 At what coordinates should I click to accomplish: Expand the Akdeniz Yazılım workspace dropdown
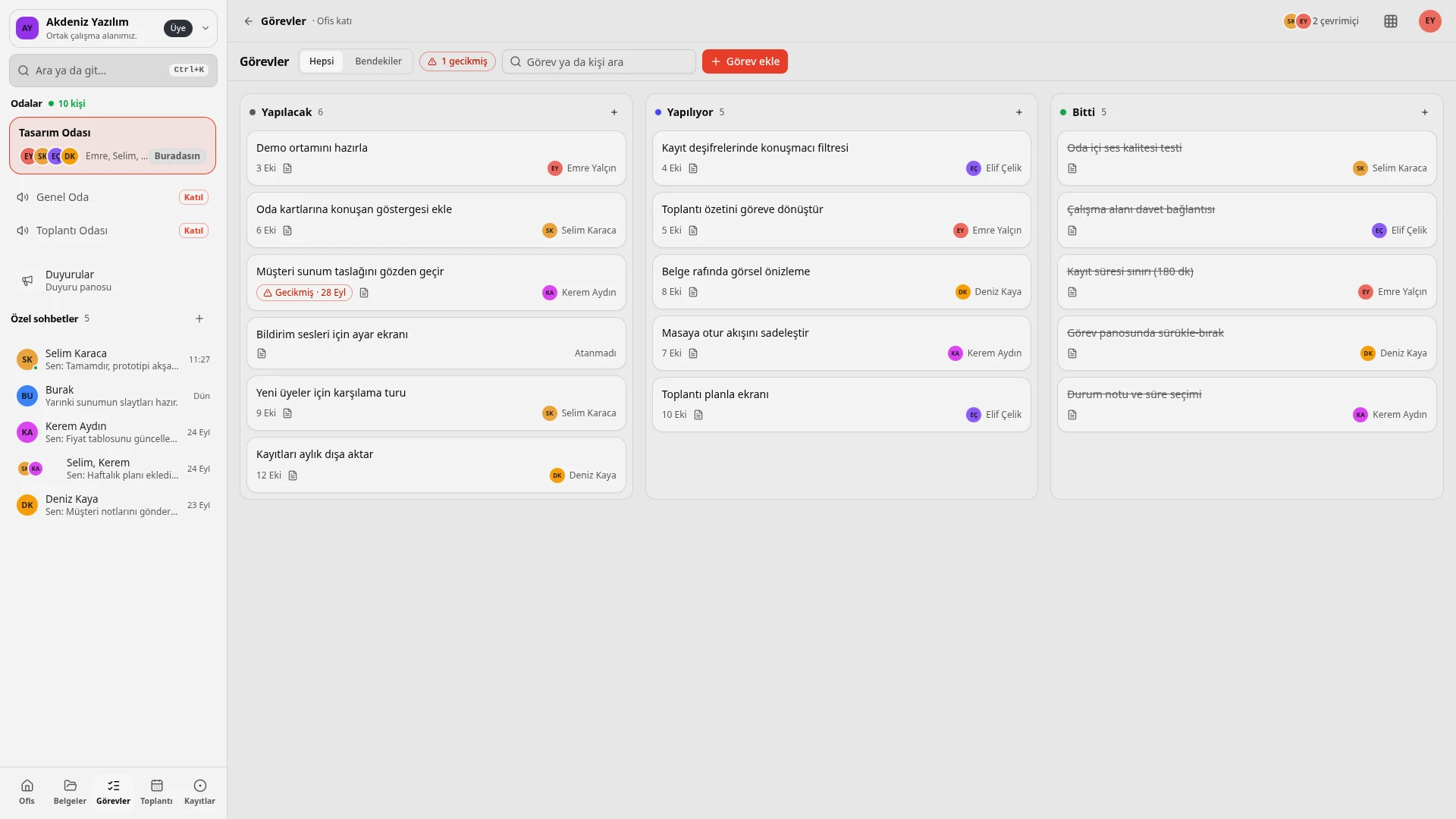(x=205, y=28)
